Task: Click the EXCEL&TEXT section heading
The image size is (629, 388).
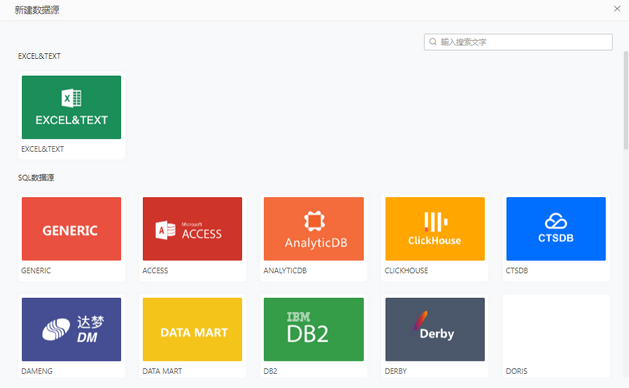Action: pyautogui.click(x=39, y=56)
